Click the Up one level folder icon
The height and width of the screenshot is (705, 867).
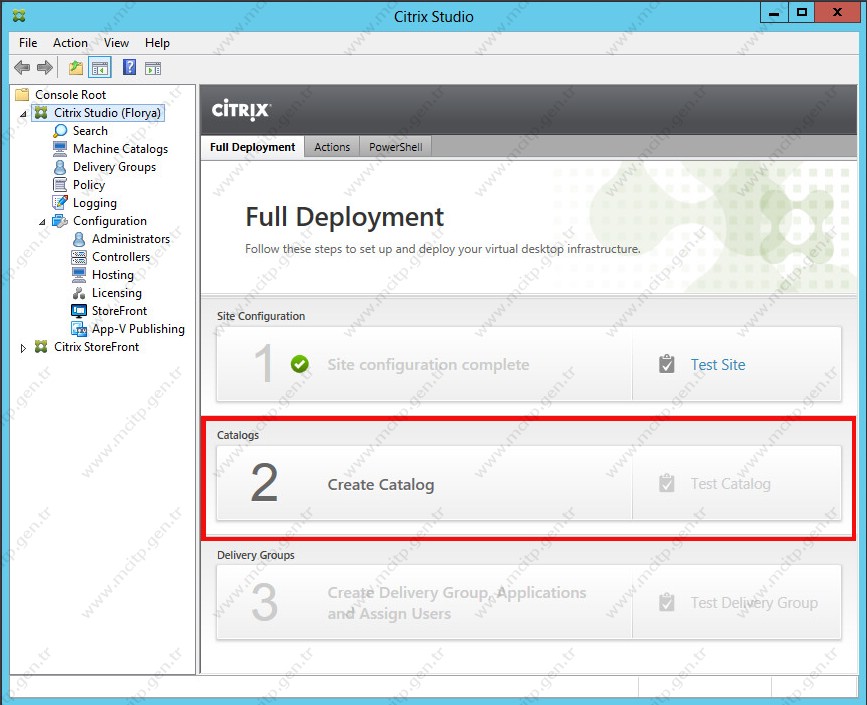pyautogui.click(x=76, y=68)
